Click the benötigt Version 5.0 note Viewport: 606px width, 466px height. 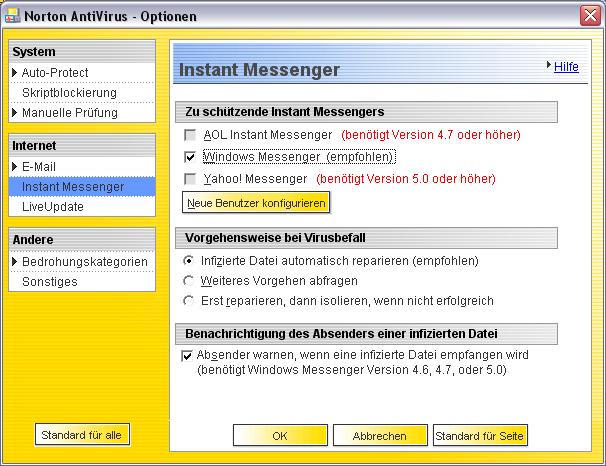click(406, 179)
